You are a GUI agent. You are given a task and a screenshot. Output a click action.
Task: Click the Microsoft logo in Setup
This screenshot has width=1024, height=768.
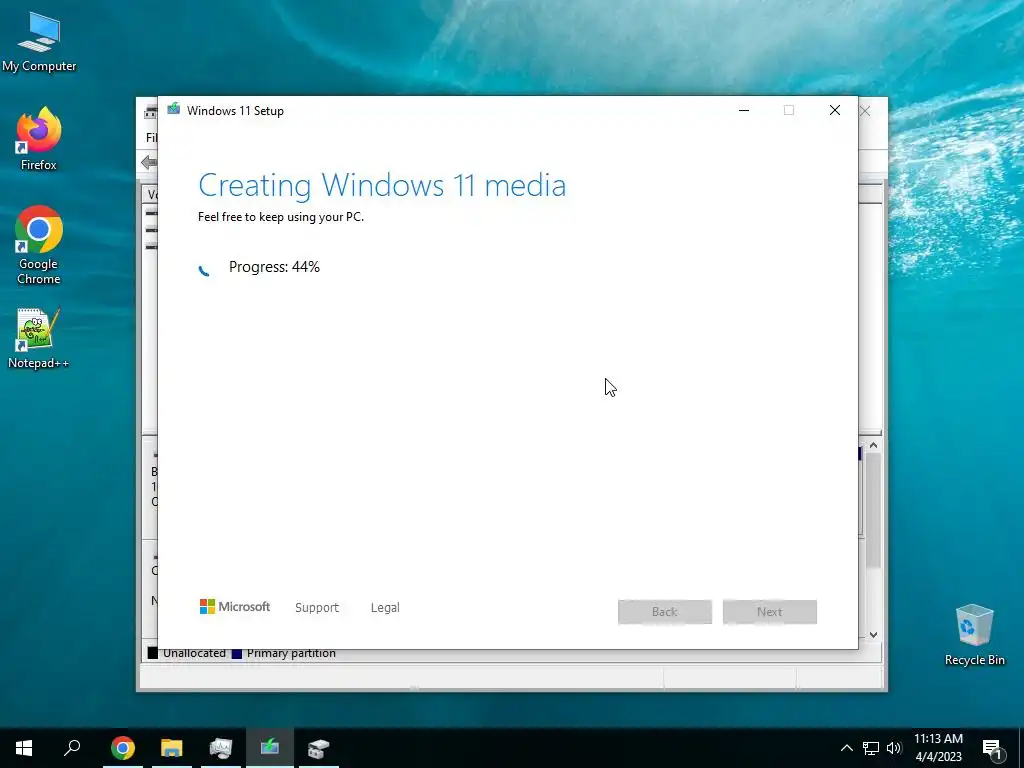coord(234,607)
